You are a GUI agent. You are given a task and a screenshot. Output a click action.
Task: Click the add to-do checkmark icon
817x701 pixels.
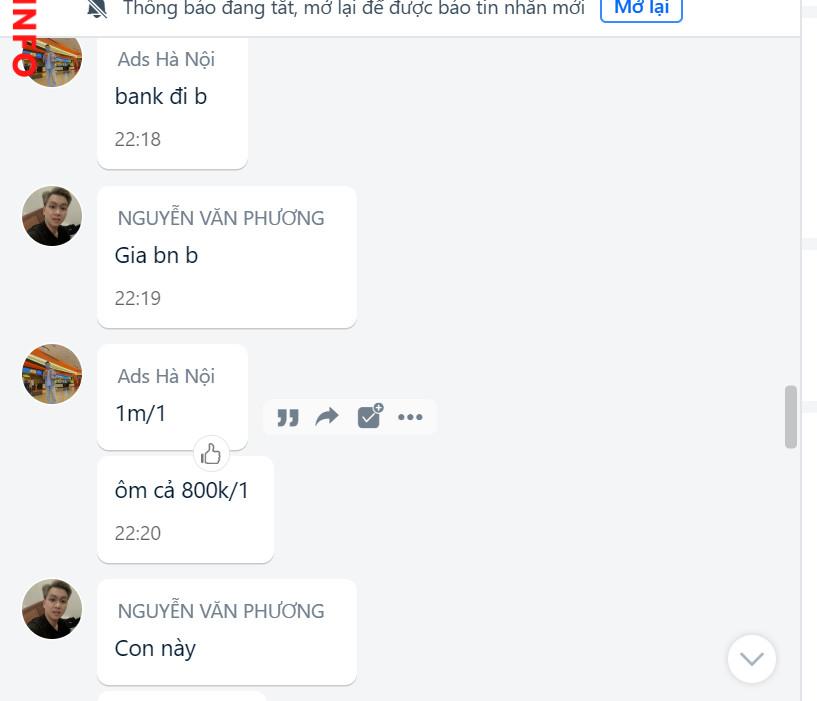(x=370, y=416)
